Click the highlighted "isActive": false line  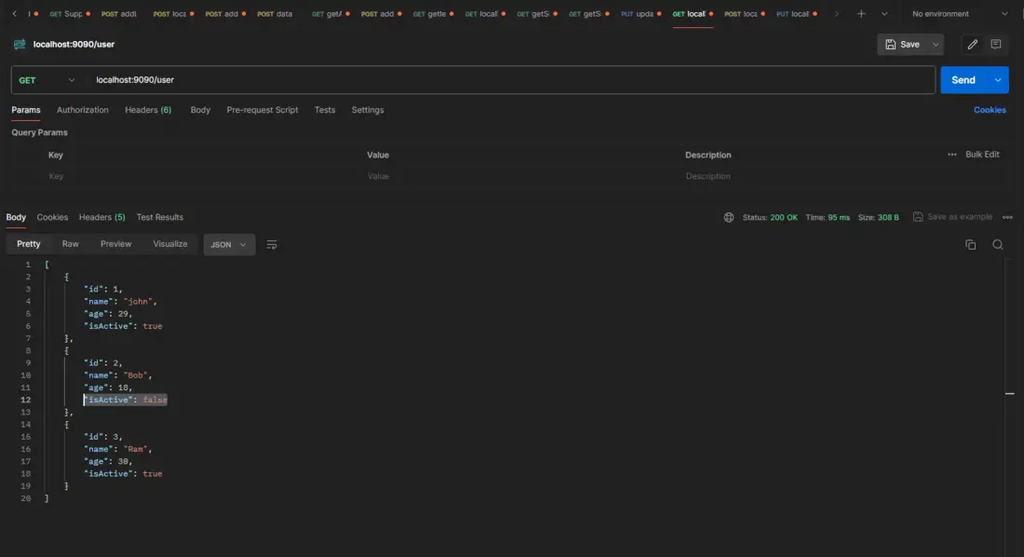(x=125, y=400)
